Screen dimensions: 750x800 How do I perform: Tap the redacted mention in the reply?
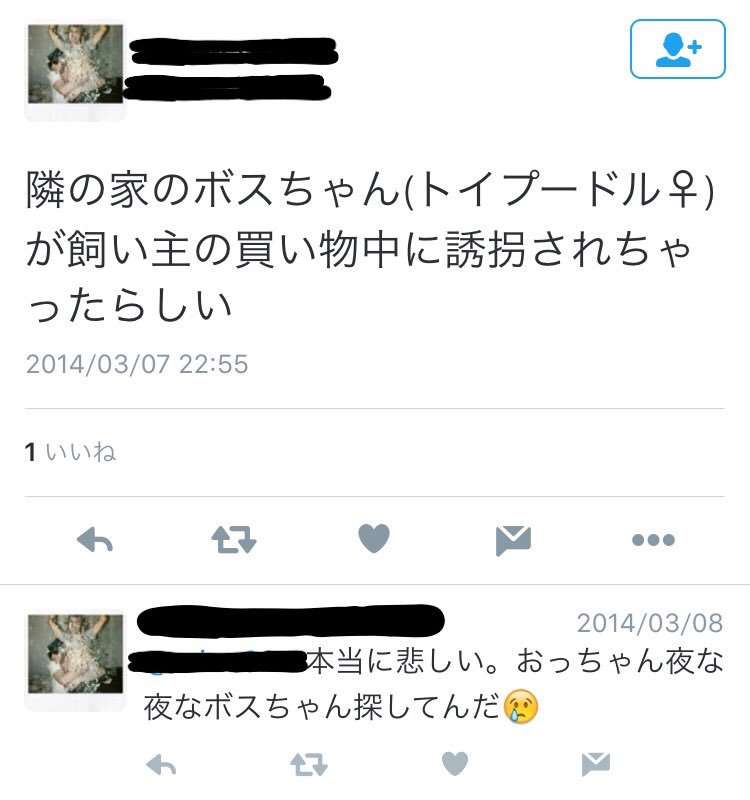[217, 662]
